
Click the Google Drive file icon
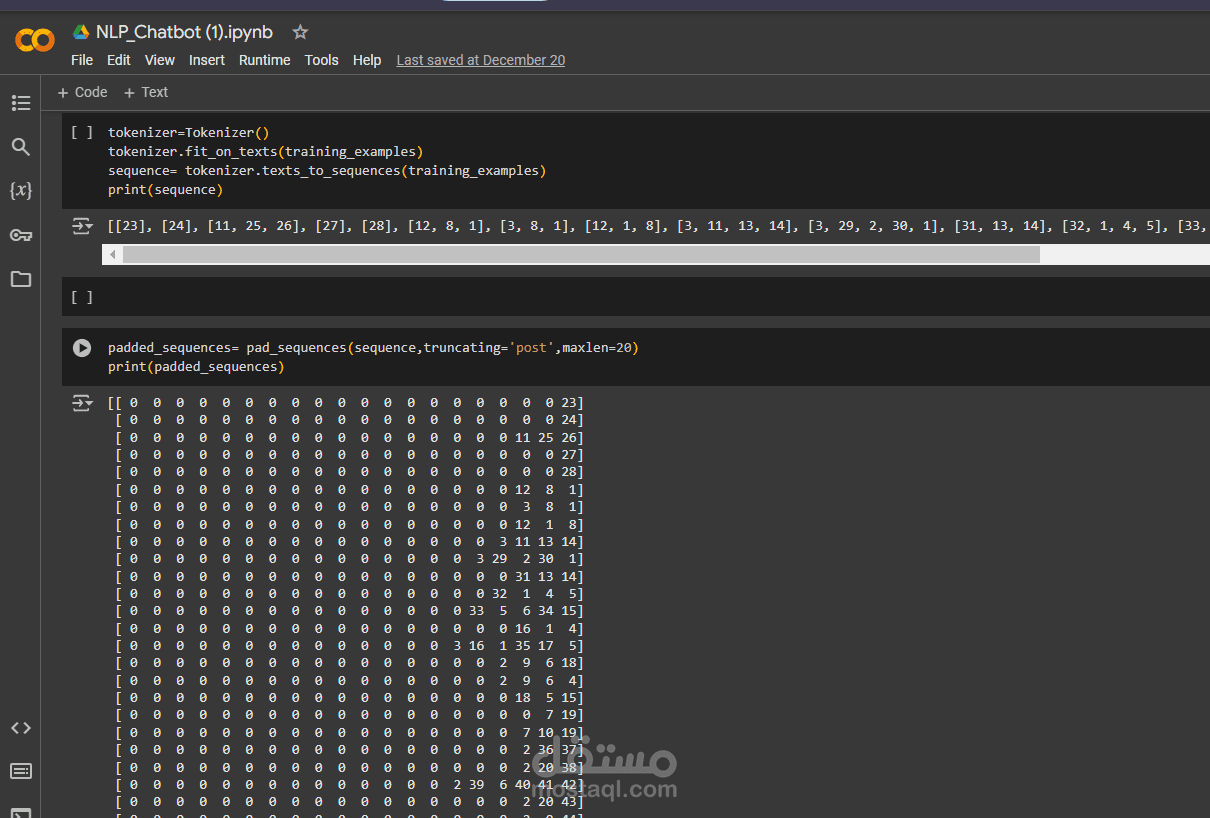click(x=81, y=32)
